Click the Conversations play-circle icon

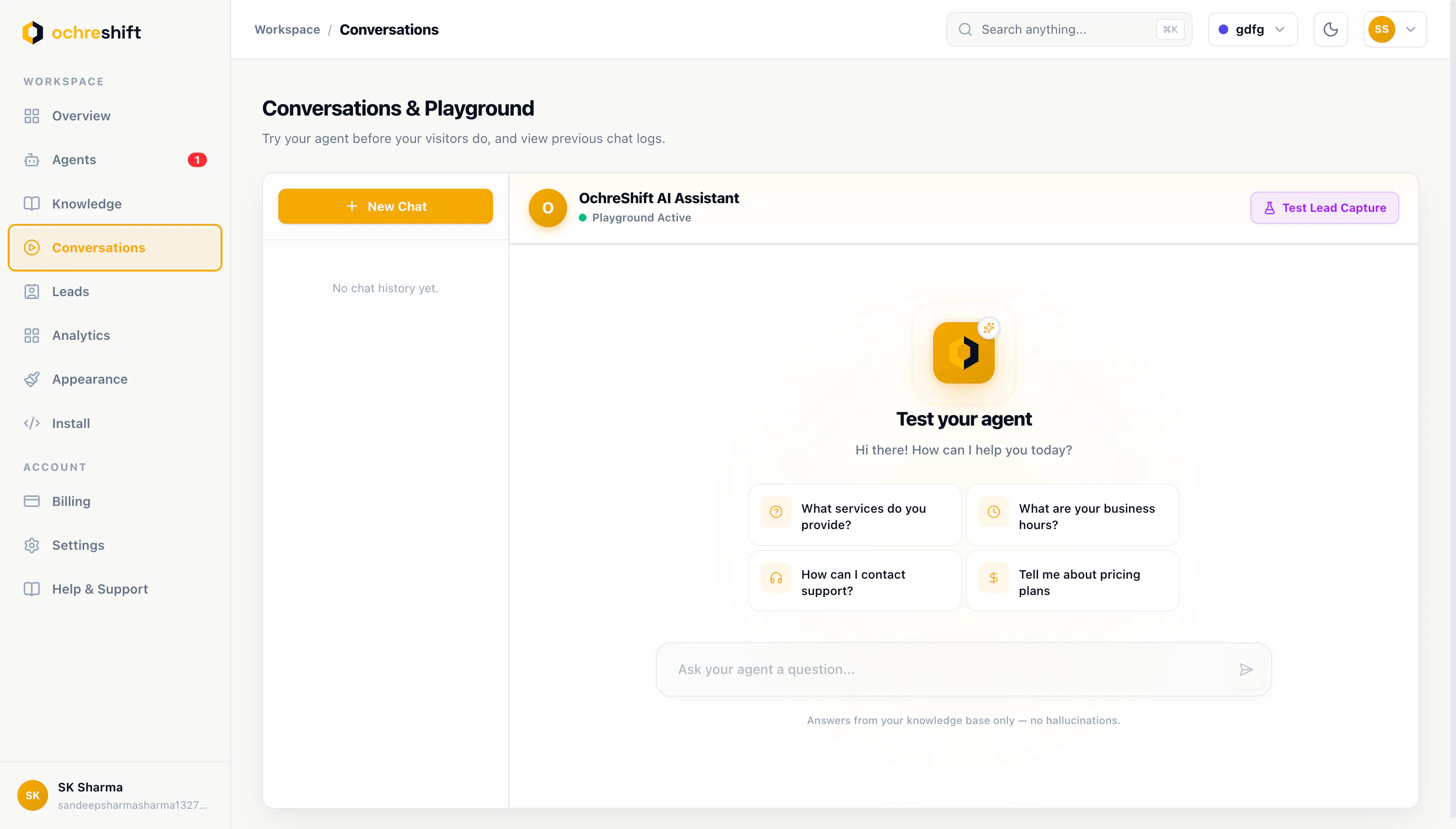click(x=32, y=247)
